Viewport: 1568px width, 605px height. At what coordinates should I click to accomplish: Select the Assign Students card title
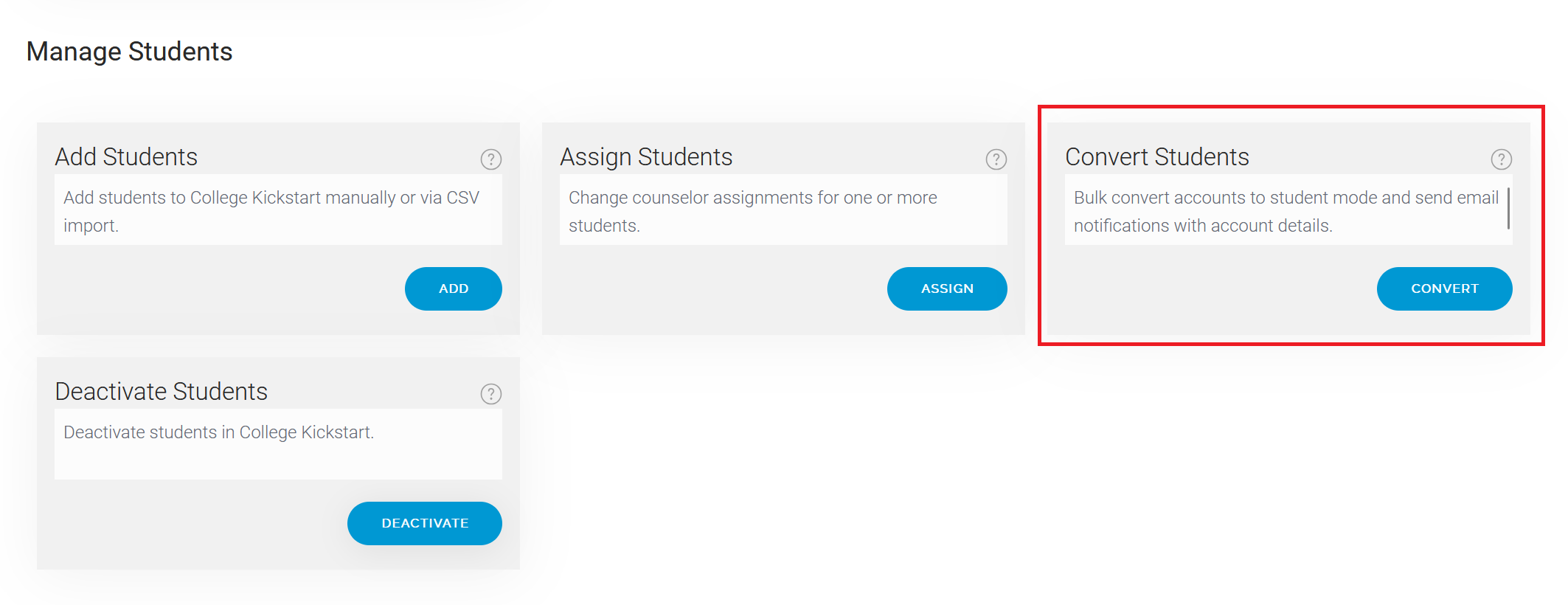[x=646, y=157]
